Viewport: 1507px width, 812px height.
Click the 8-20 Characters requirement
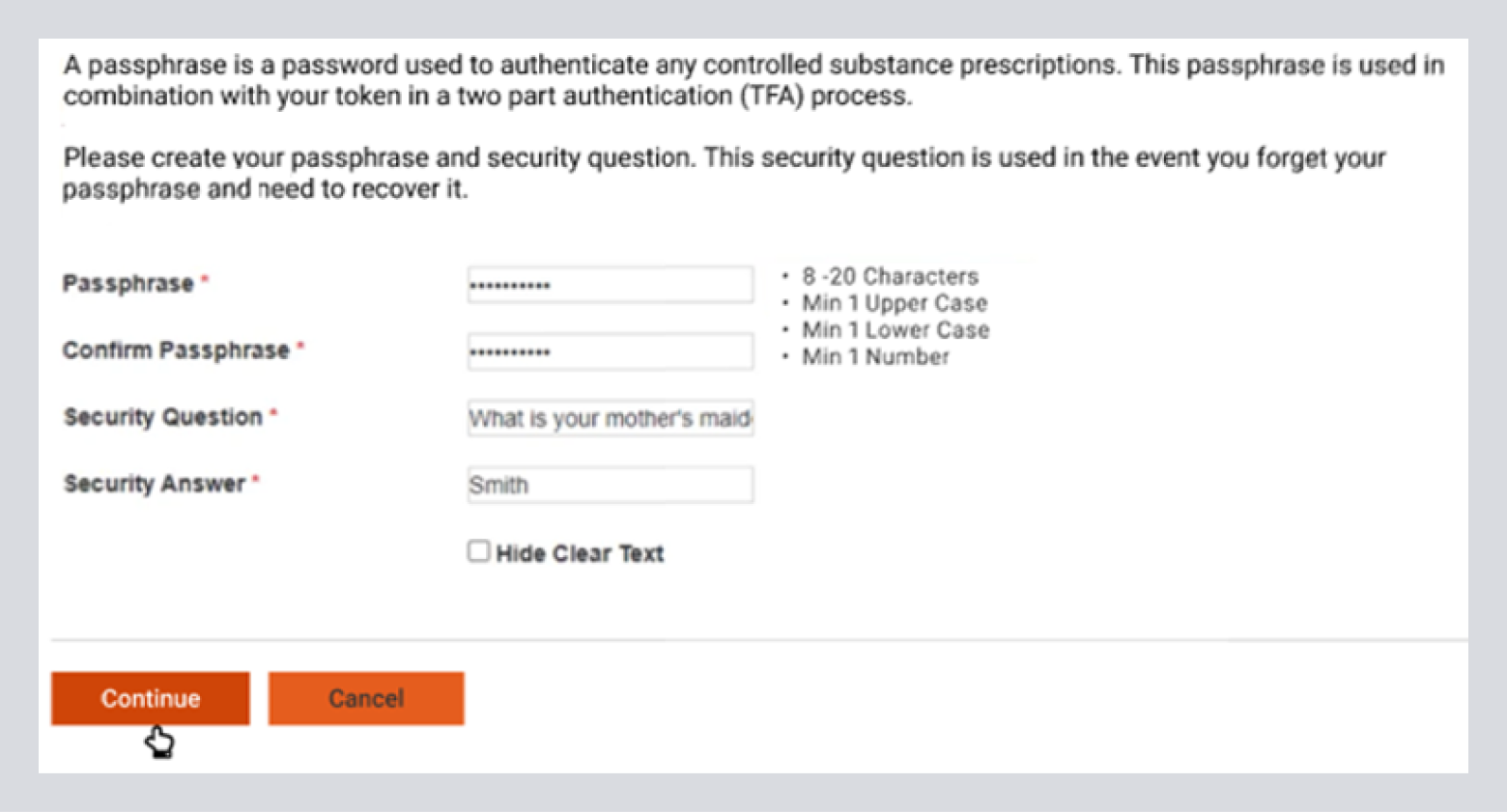pos(890,277)
